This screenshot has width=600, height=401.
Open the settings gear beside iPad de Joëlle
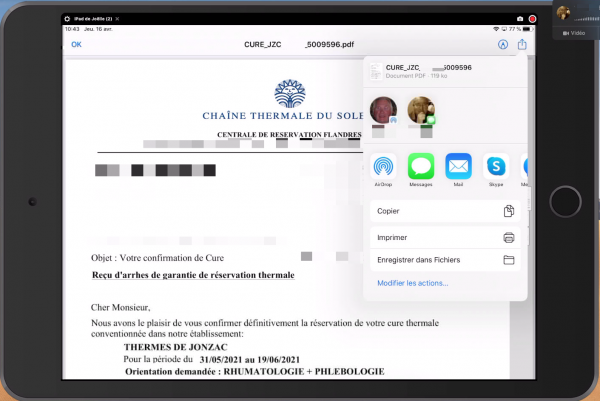tap(67, 18)
